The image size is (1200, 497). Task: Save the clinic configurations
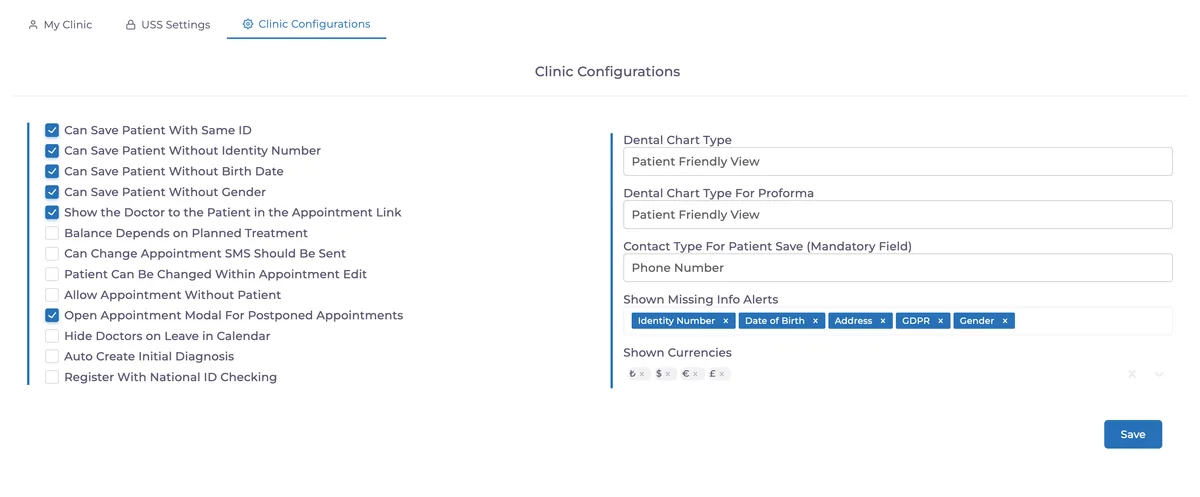point(1133,434)
